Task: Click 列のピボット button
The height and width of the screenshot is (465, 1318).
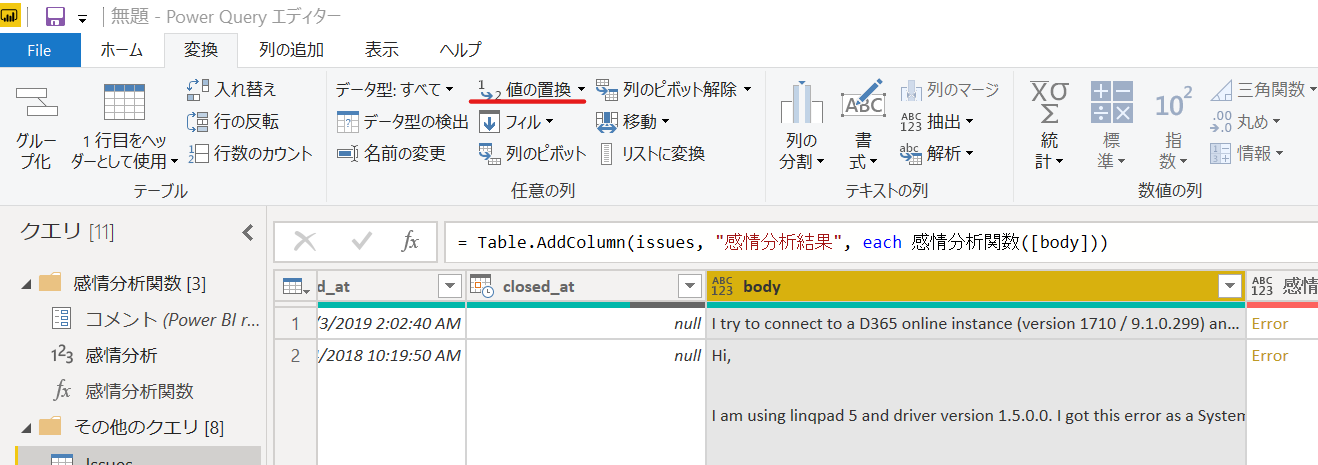Action: click(x=532, y=154)
